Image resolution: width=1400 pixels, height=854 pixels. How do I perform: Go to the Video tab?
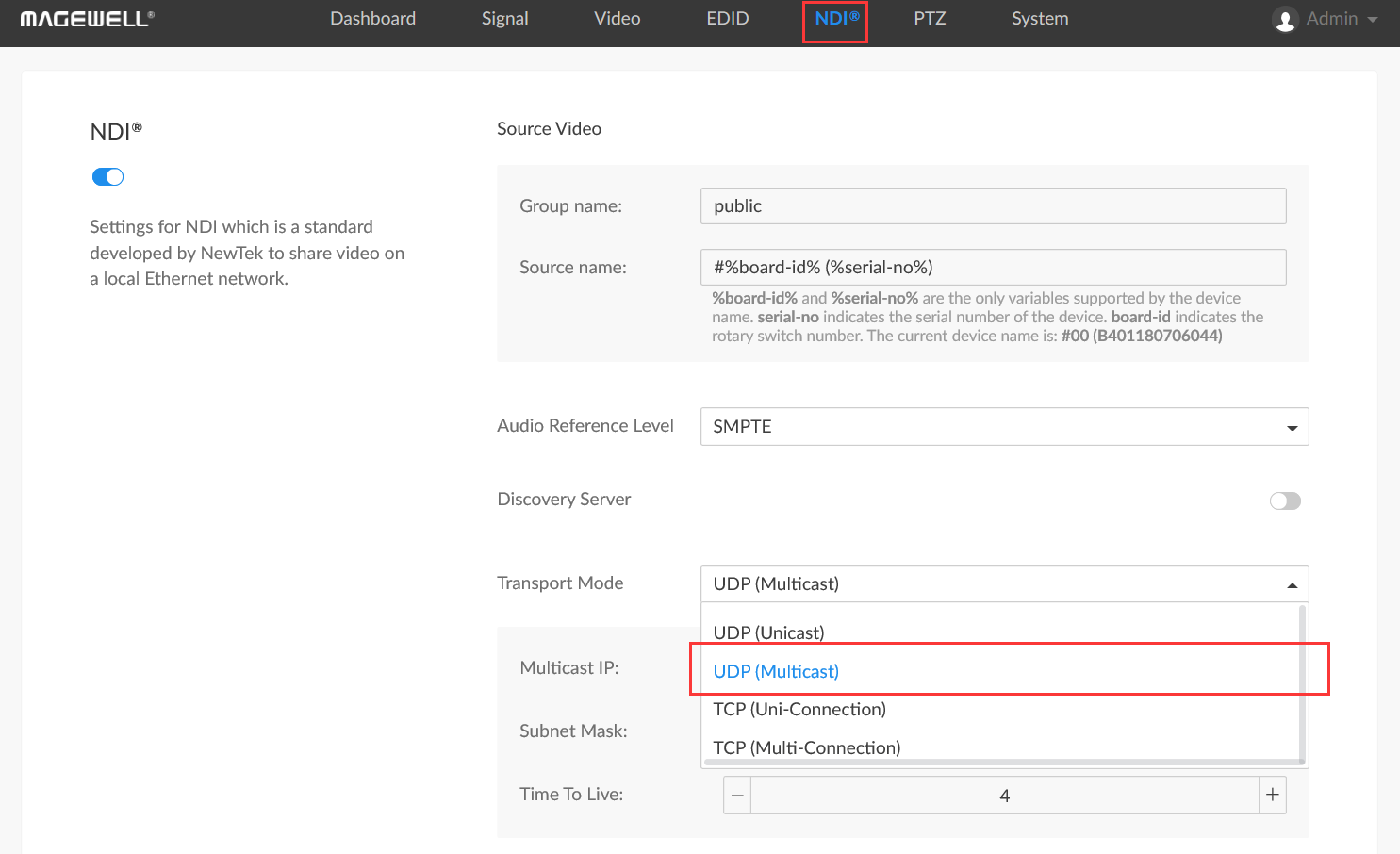[618, 19]
